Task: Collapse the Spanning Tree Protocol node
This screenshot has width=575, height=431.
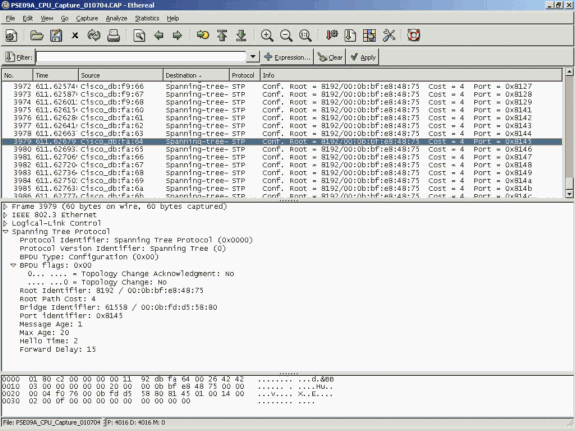Action: pyautogui.click(x=6, y=232)
